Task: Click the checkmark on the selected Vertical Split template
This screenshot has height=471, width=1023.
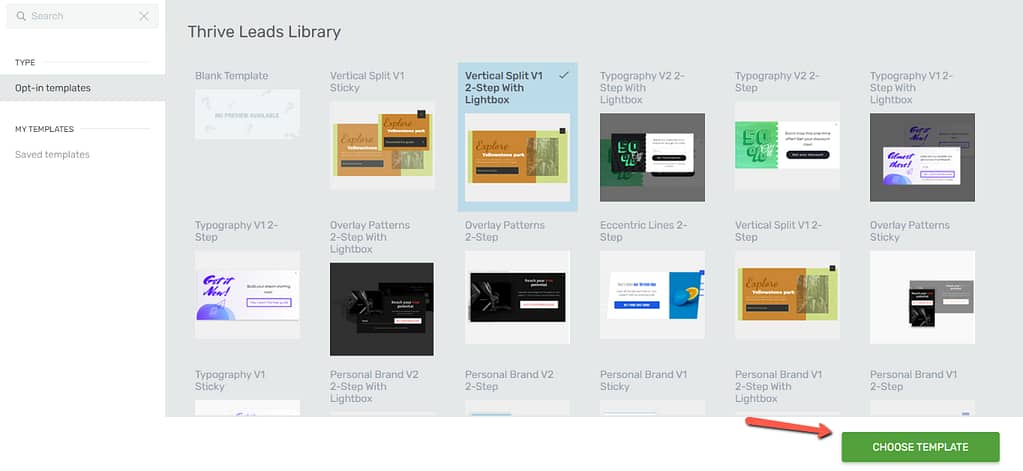Action: point(564,76)
